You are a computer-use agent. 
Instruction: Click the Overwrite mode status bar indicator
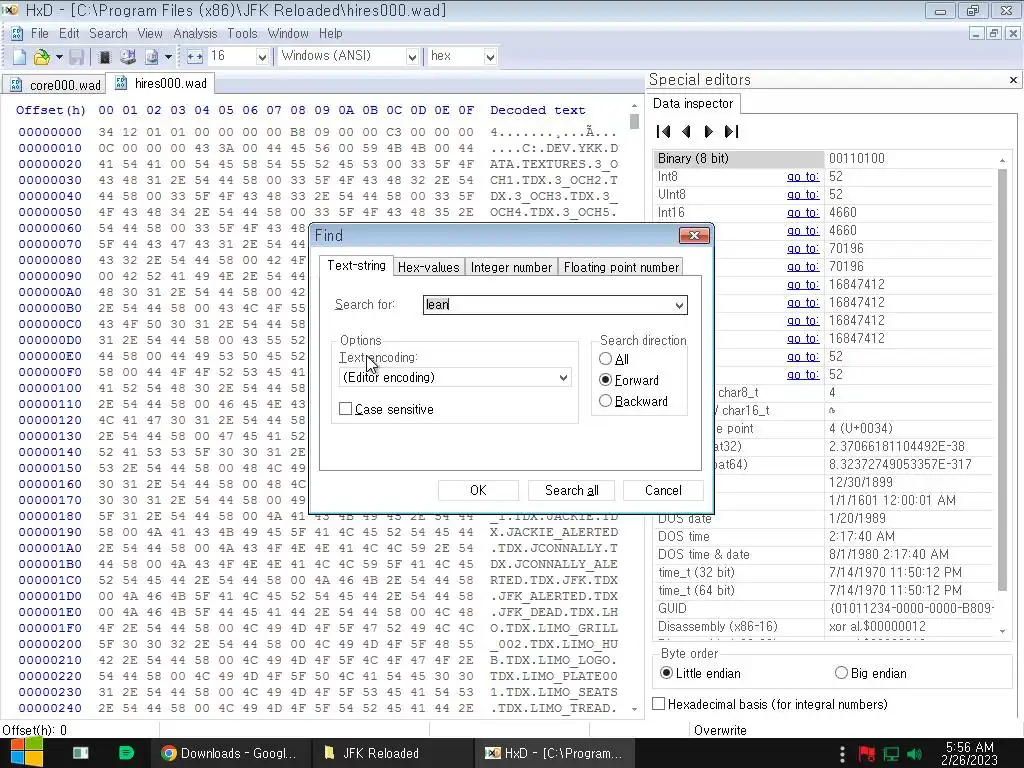tap(720, 730)
